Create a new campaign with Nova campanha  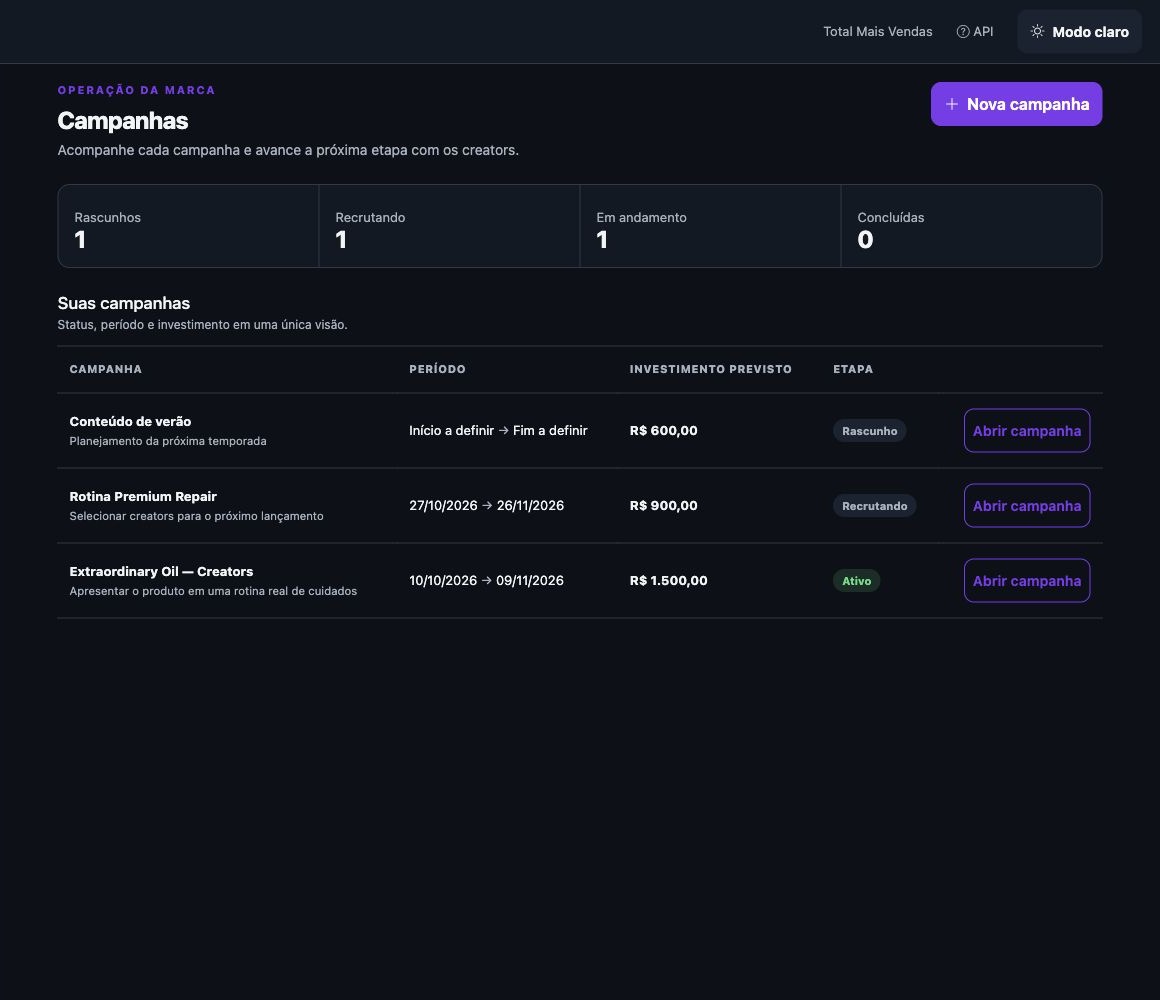[x=1016, y=104]
